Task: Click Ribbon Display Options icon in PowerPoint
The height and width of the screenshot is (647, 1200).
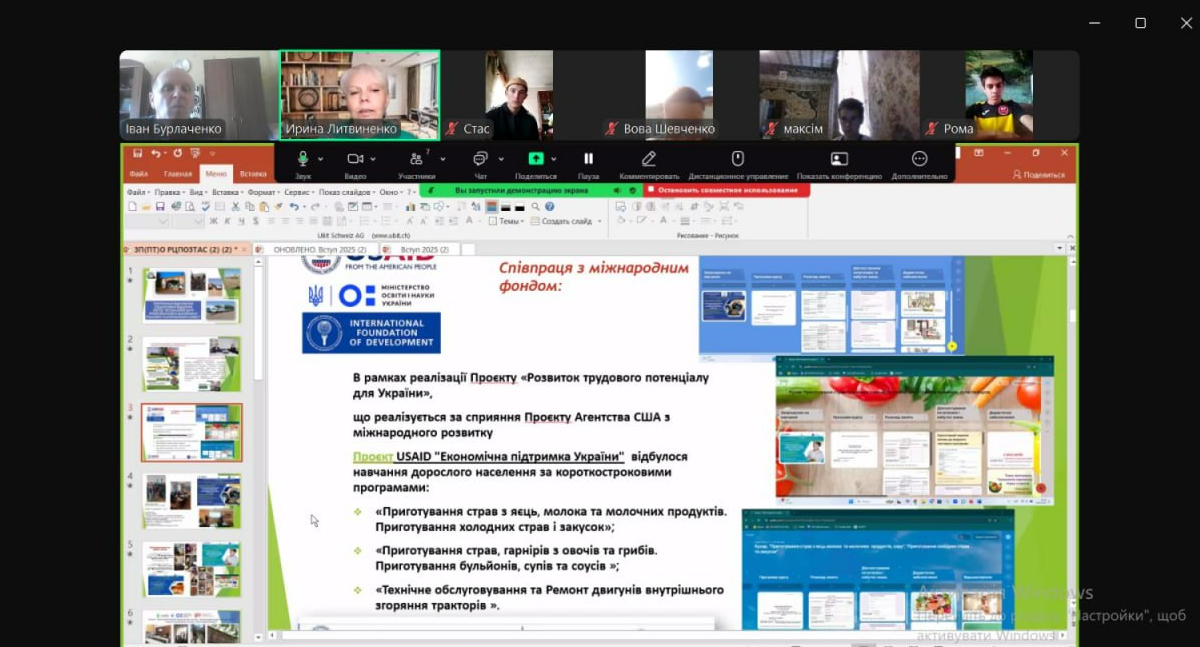Action: pyautogui.click(x=978, y=154)
